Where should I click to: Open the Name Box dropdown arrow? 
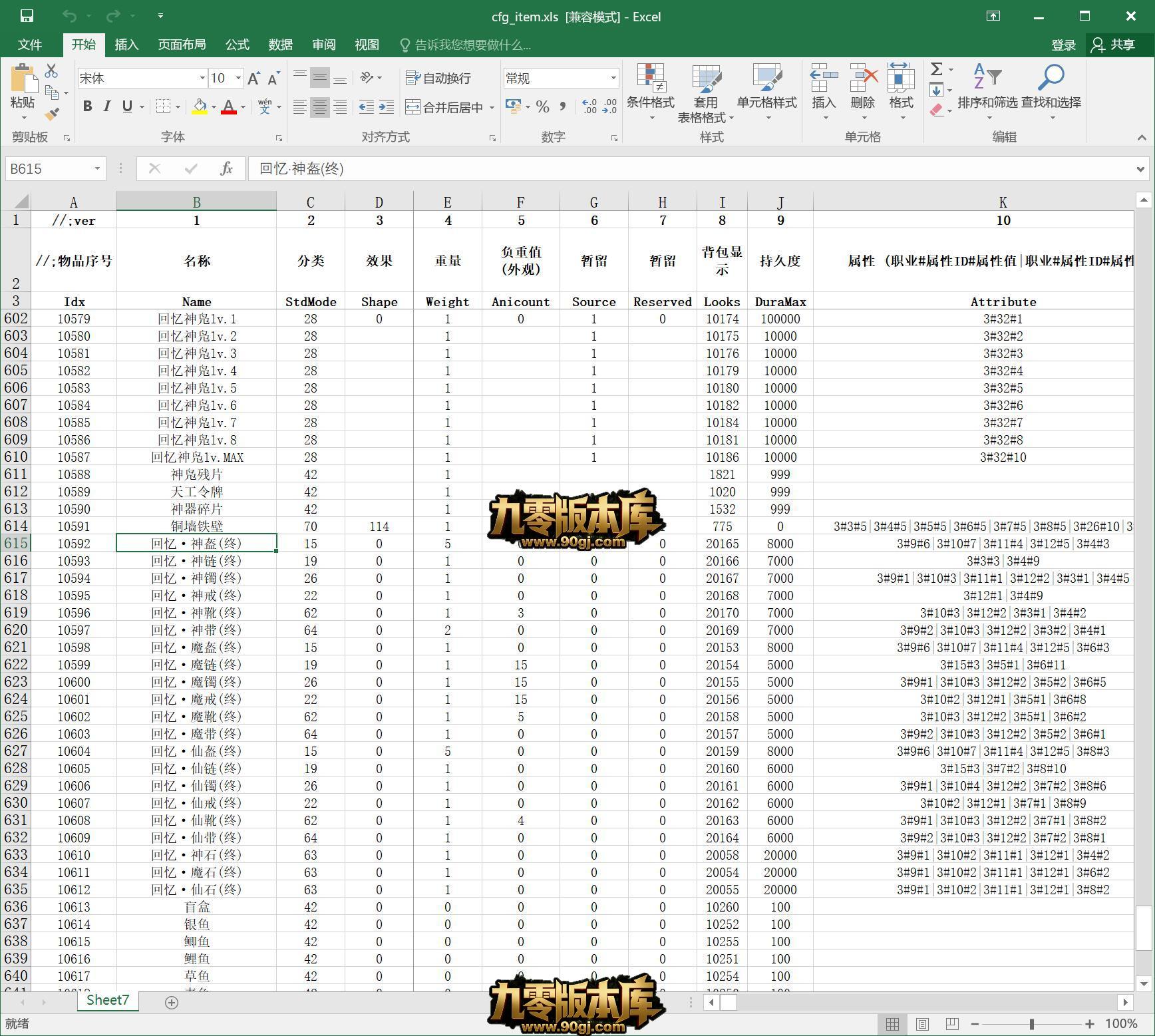click(x=97, y=169)
